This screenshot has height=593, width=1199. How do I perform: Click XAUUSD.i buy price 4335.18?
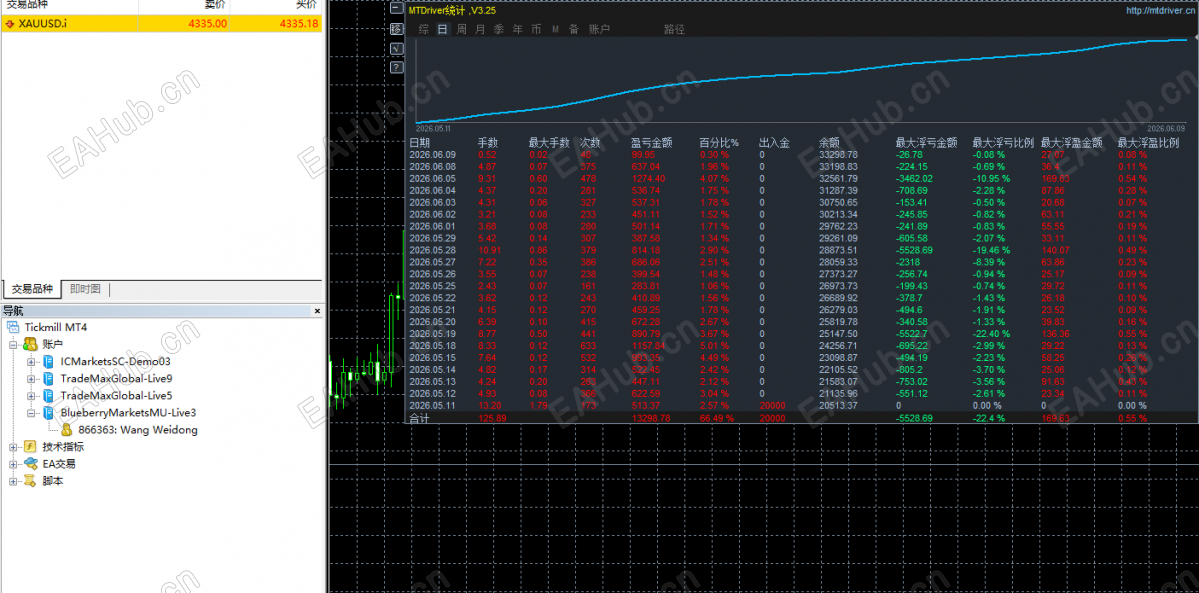click(x=299, y=24)
